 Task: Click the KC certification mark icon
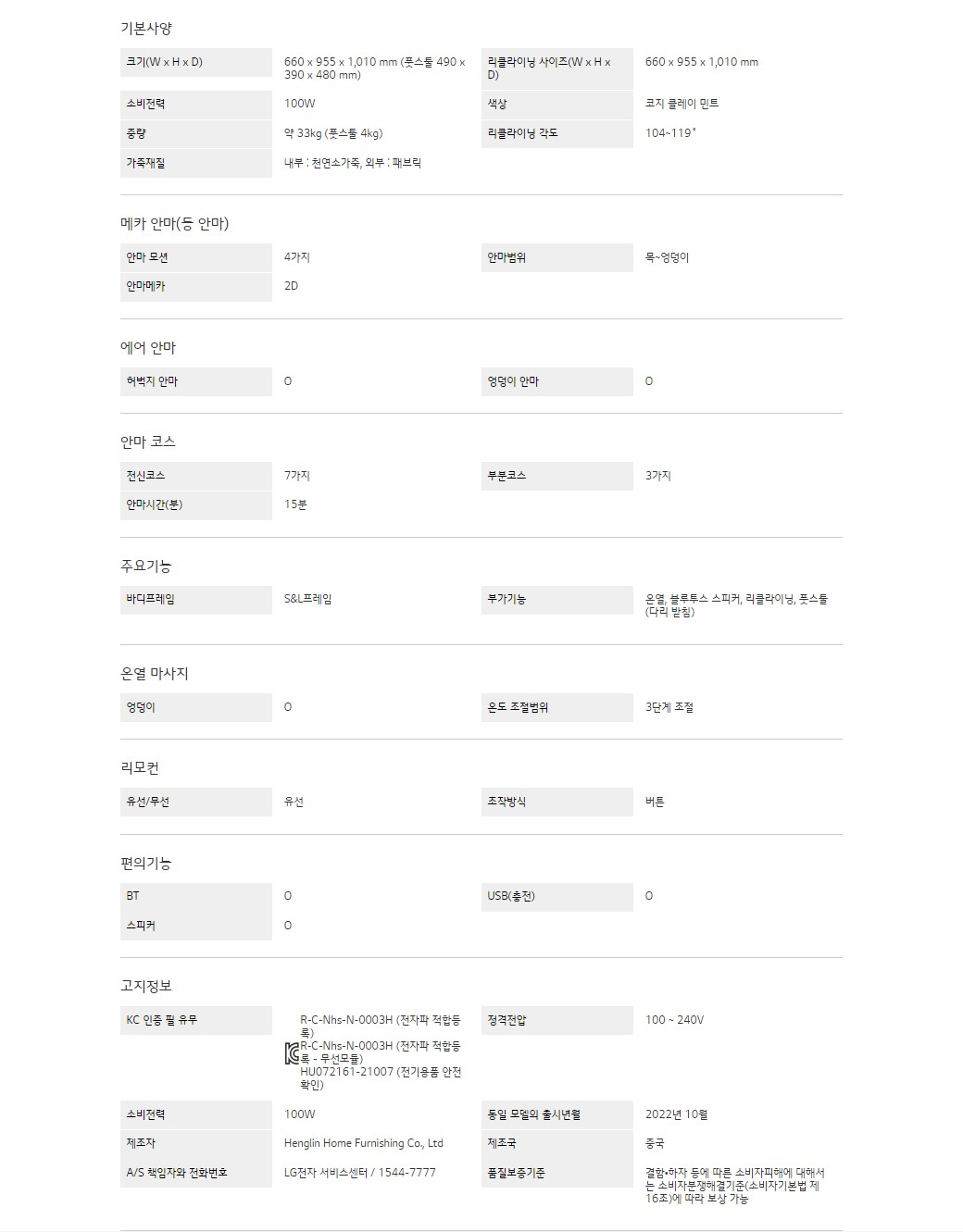292,1052
